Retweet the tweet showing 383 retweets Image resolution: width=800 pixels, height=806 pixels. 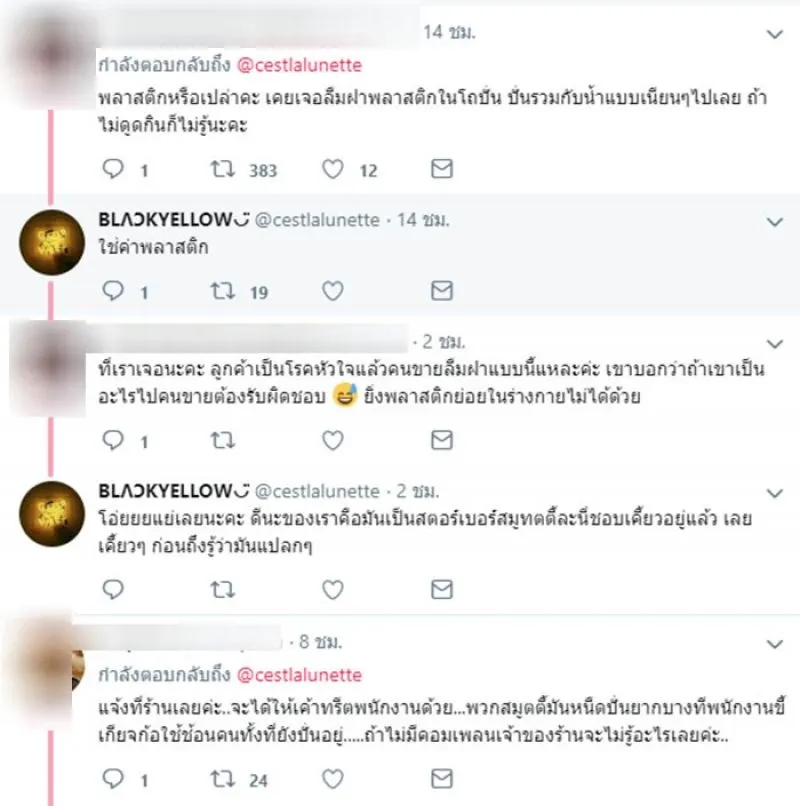223,169
